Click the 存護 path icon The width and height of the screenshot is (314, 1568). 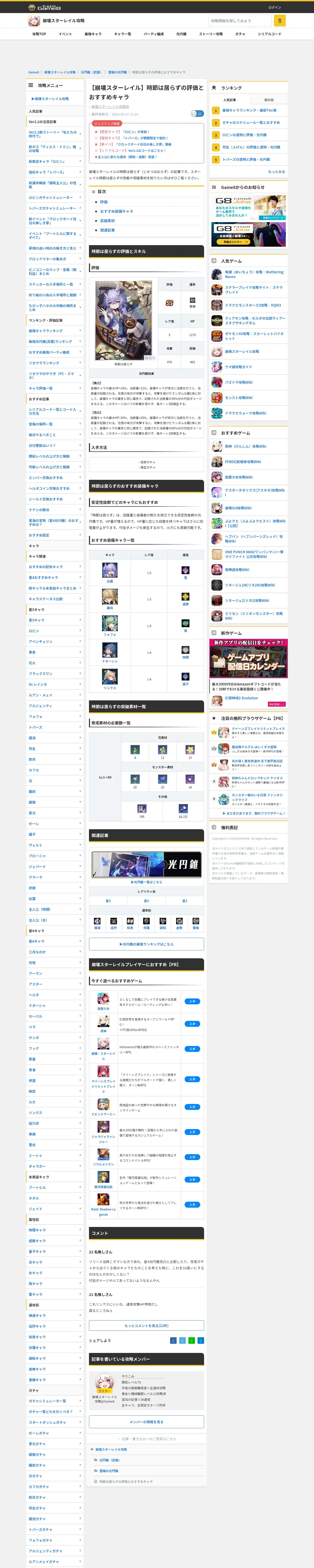click(146, 921)
